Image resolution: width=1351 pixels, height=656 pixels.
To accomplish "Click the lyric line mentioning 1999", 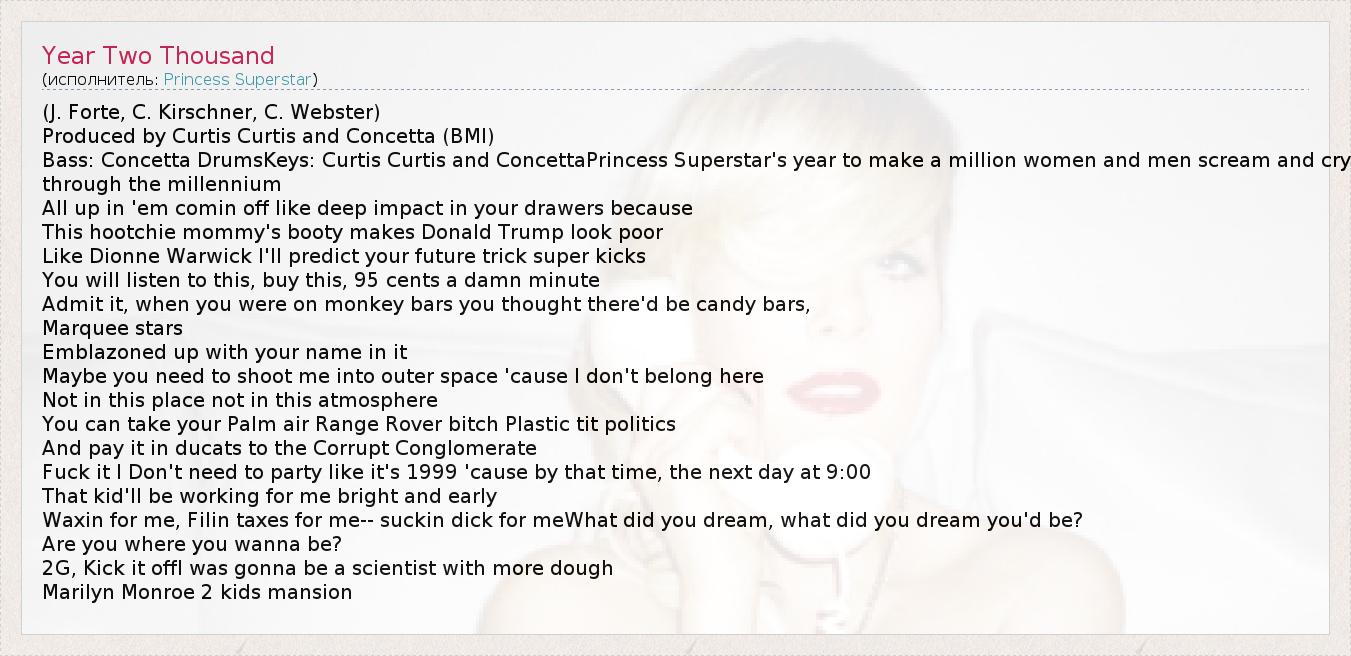I will 456,472.
